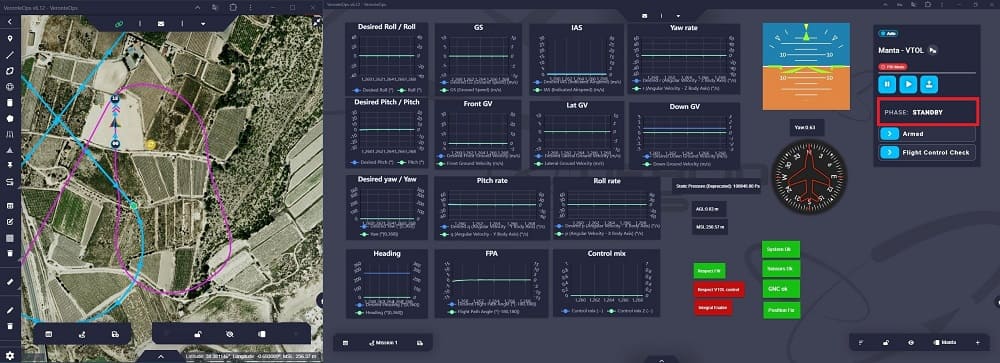Click the Flight Control Check button

click(927, 152)
